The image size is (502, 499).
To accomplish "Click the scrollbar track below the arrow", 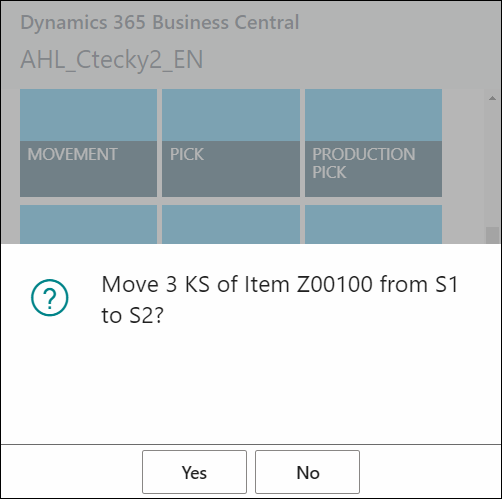I will (x=492, y=165).
